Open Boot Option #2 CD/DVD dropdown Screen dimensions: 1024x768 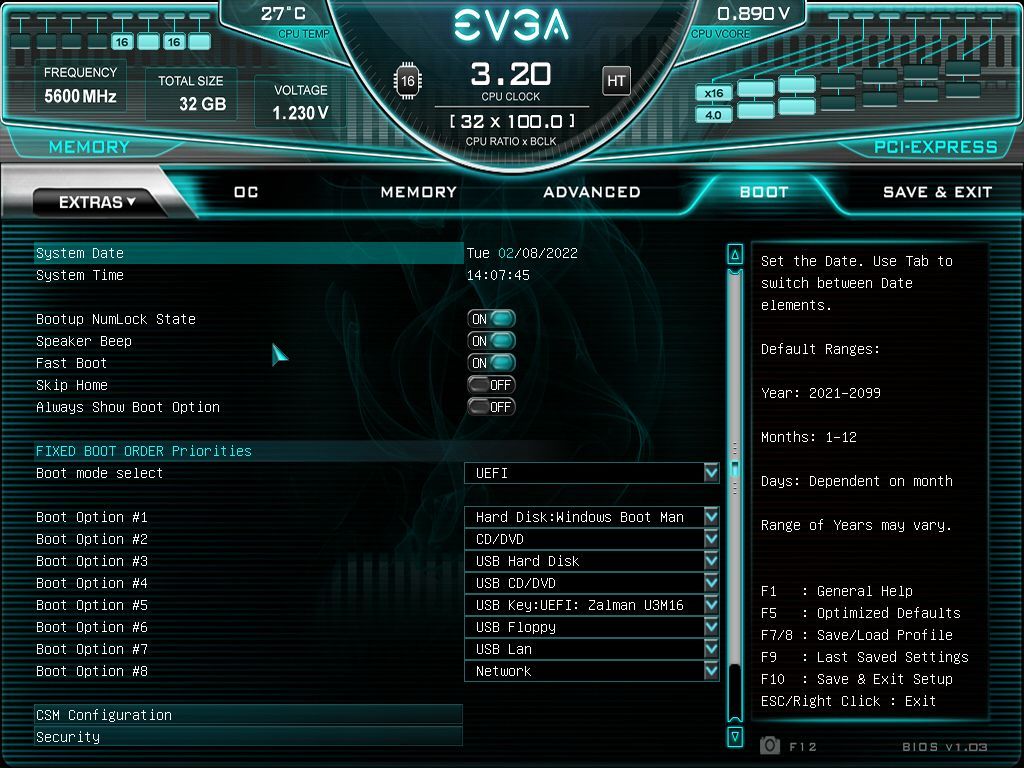592,539
